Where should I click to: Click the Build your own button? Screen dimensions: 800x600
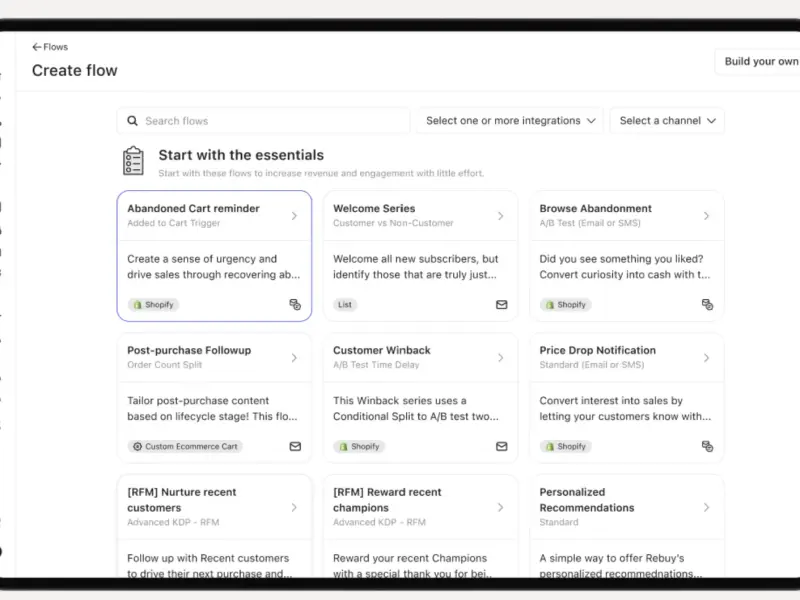click(758, 61)
